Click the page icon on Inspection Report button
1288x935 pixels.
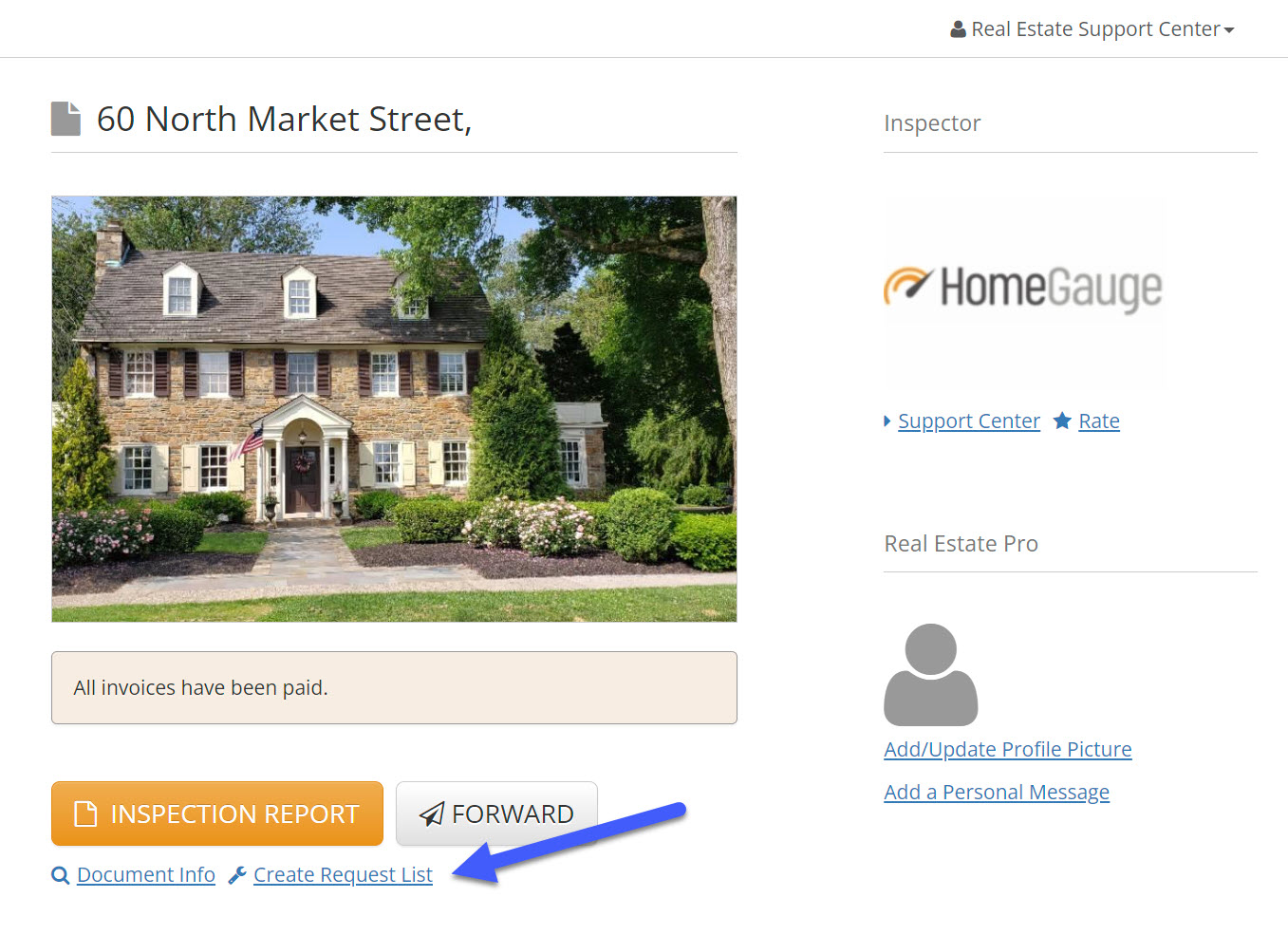tap(86, 813)
